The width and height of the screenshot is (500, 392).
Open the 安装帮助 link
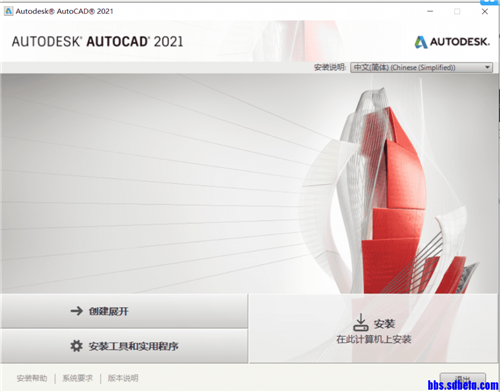(x=32, y=378)
